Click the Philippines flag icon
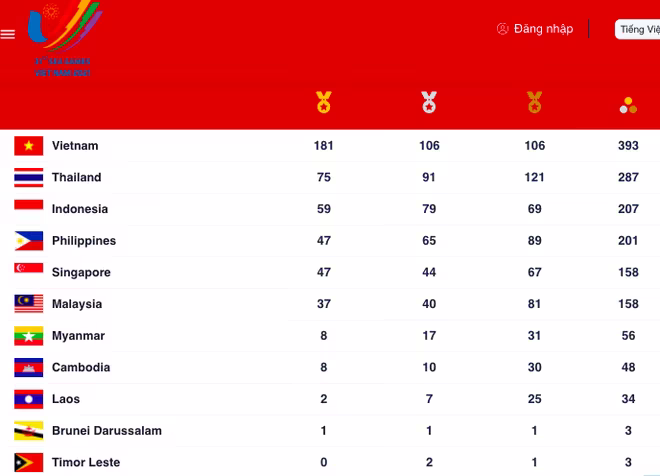This screenshot has height=476, width=660. coord(28,241)
